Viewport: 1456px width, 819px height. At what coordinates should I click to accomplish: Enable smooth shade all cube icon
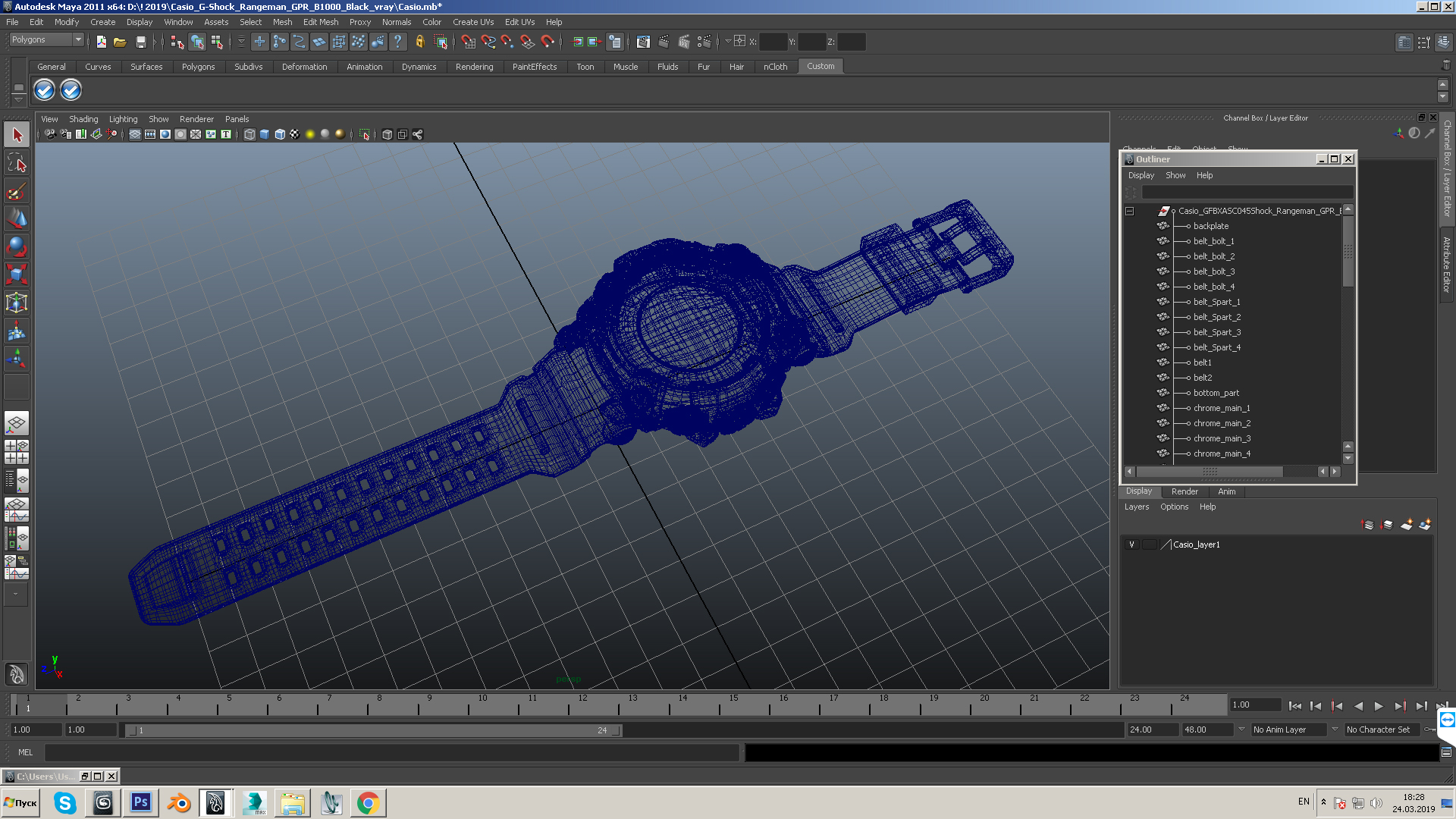265,134
